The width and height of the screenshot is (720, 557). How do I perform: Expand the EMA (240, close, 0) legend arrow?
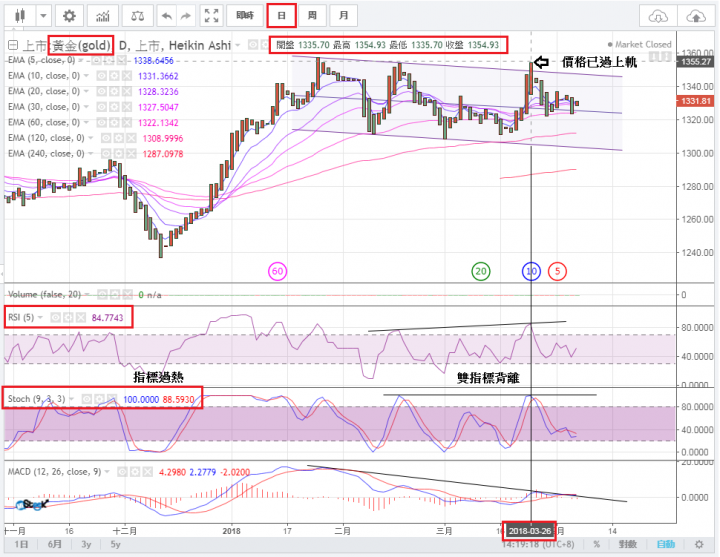point(90,154)
